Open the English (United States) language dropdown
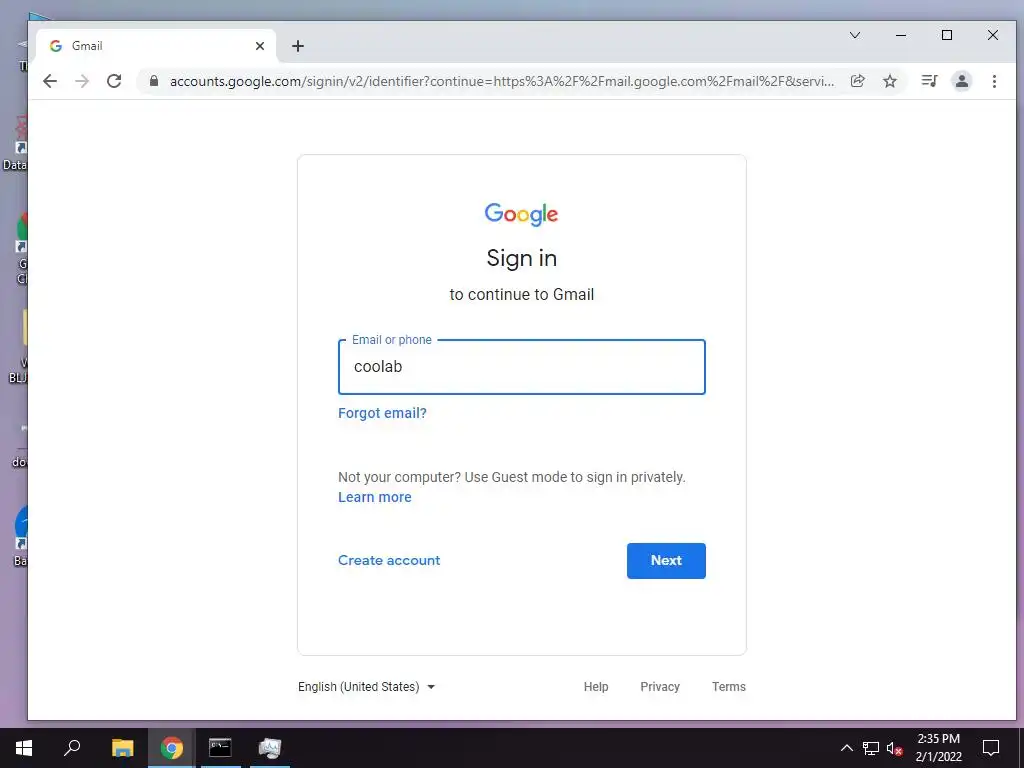1024x768 pixels. (366, 686)
